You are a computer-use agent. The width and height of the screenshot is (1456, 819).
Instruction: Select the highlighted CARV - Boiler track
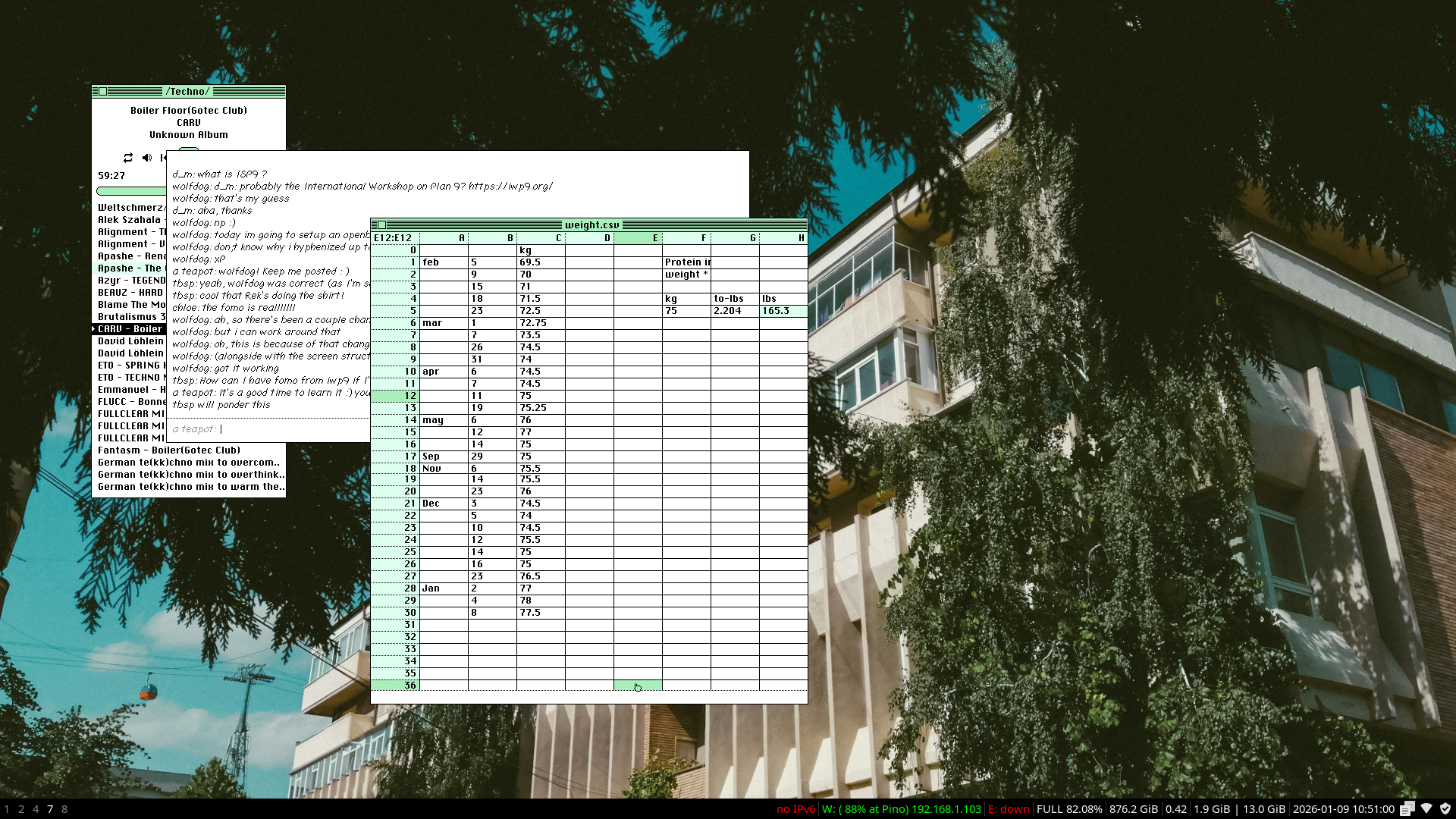(x=129, y=329)
